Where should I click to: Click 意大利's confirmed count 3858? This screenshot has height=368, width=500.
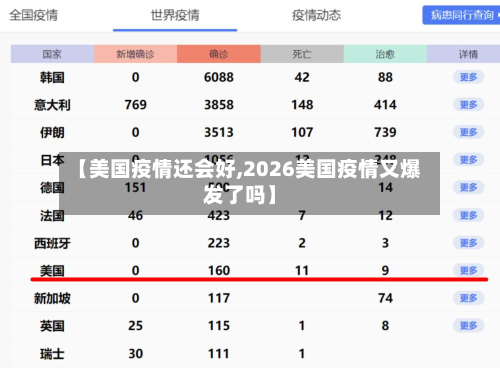coord(219,105)
